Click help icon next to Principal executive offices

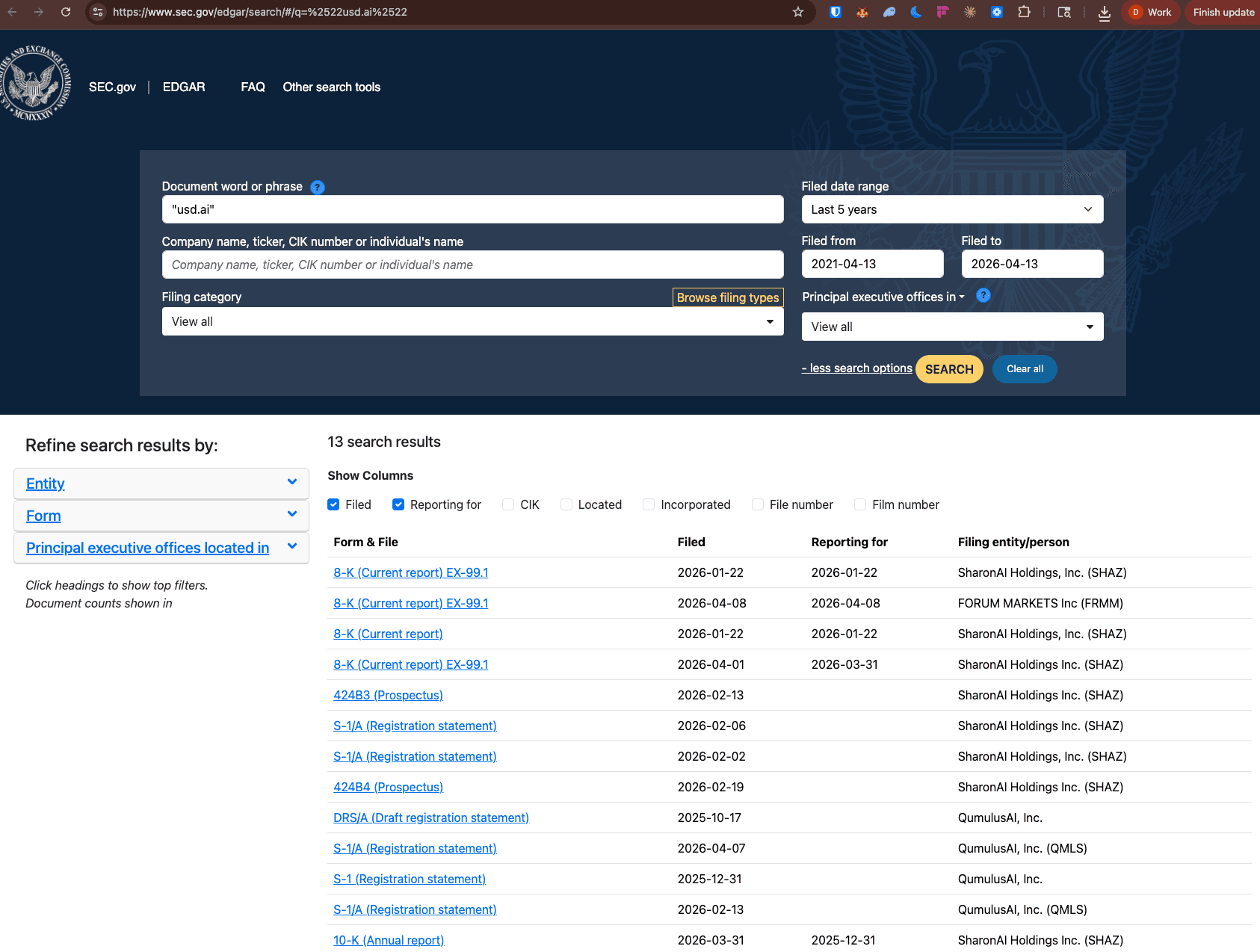[983, 296]
